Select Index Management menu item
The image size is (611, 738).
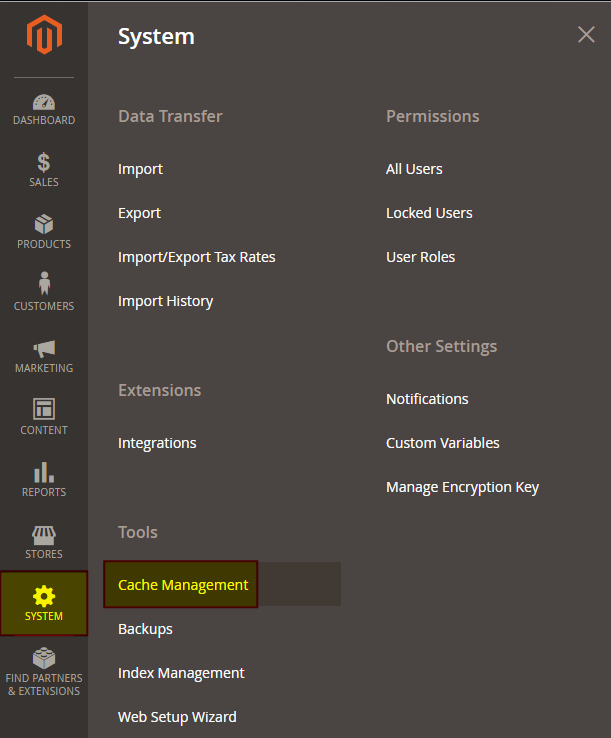point(181,673)
